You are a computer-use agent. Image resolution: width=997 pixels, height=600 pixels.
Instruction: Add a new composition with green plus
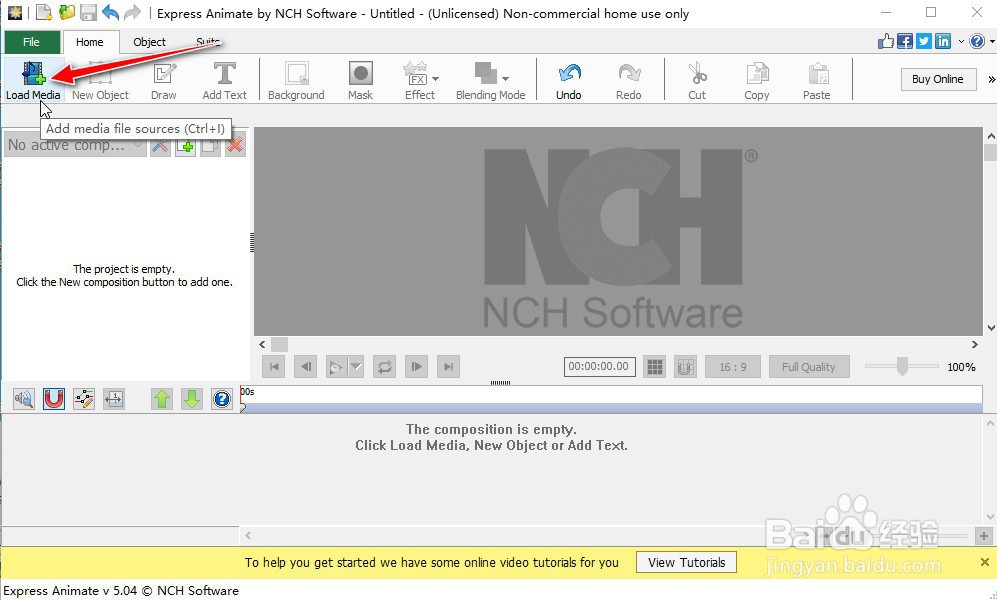186,146
